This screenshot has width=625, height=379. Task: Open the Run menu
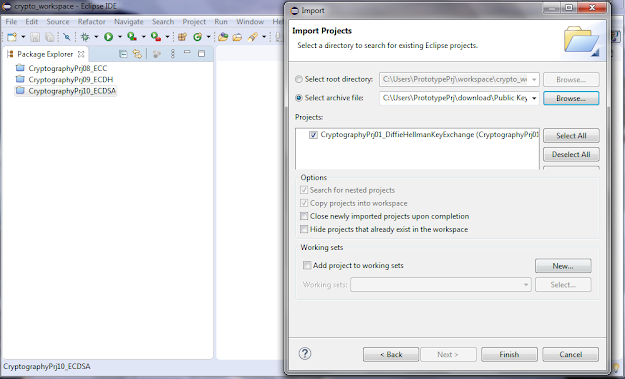tap(221, 22)
